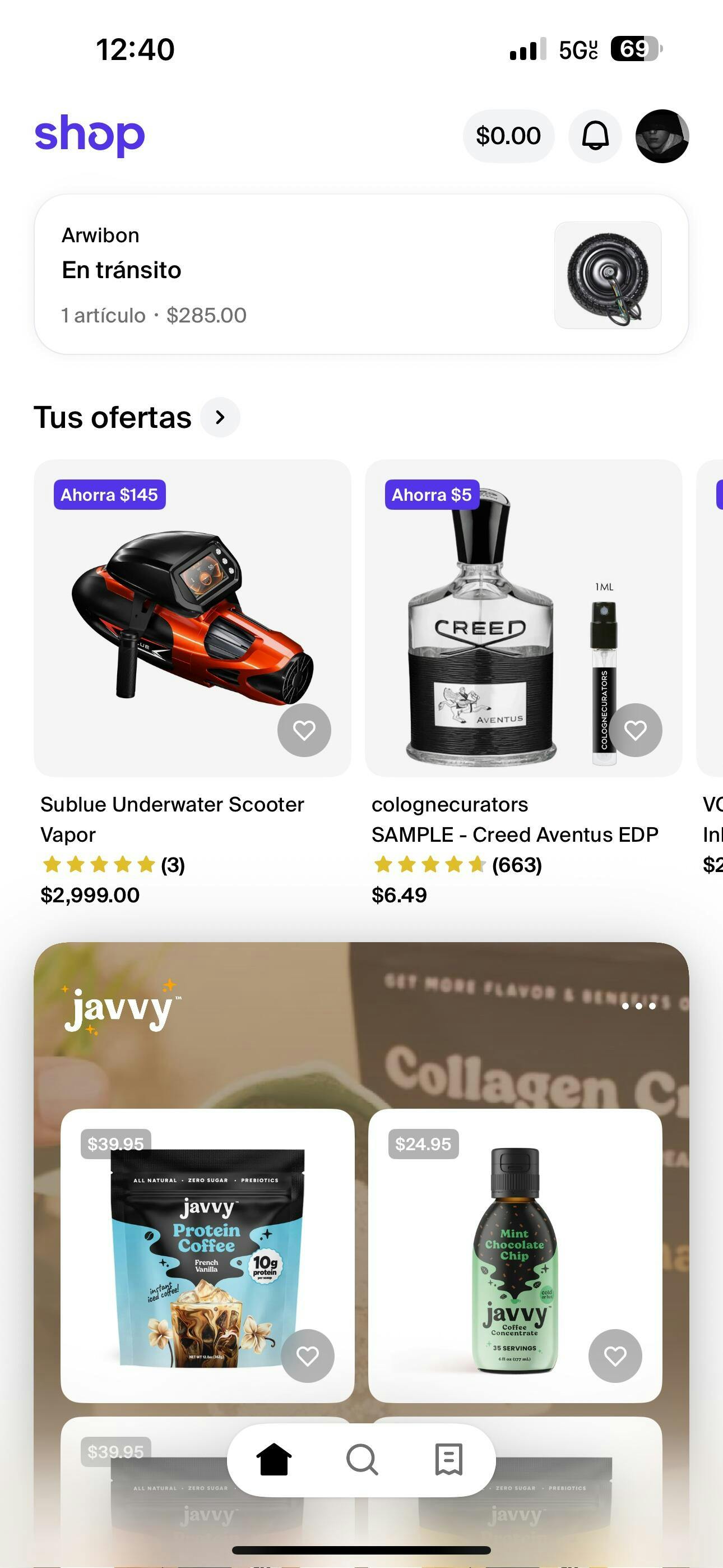Open the $0.00 Shop Cash balance

pos(508,136)
